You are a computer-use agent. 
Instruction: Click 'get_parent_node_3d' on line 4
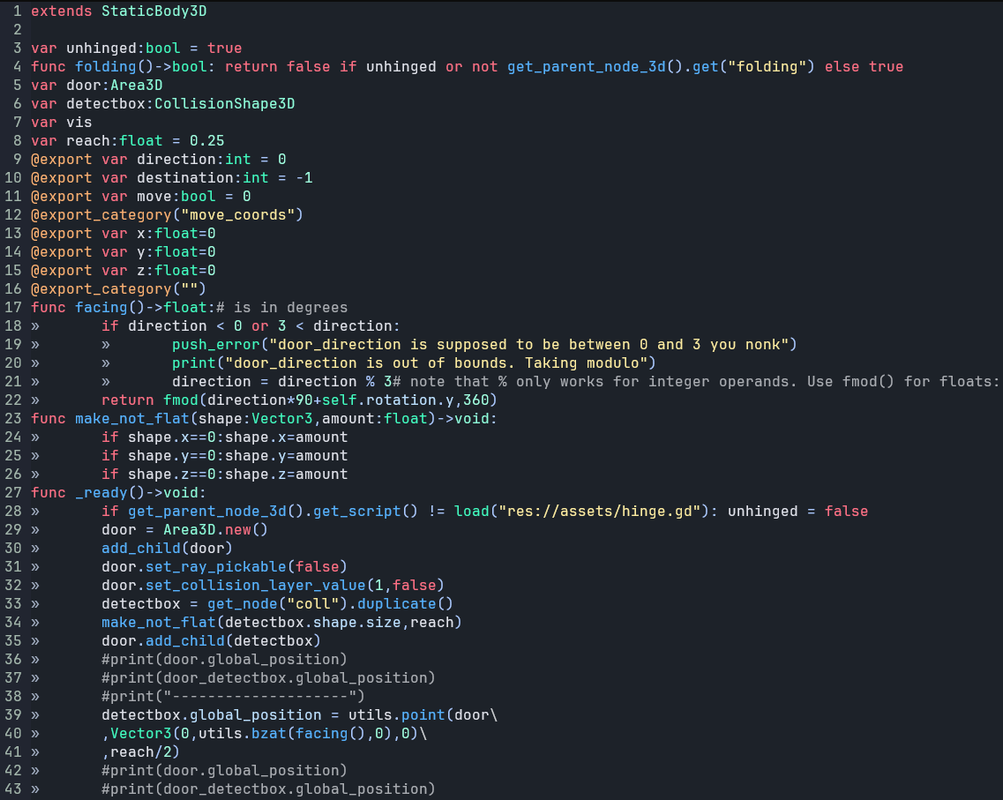coord(587,67)
